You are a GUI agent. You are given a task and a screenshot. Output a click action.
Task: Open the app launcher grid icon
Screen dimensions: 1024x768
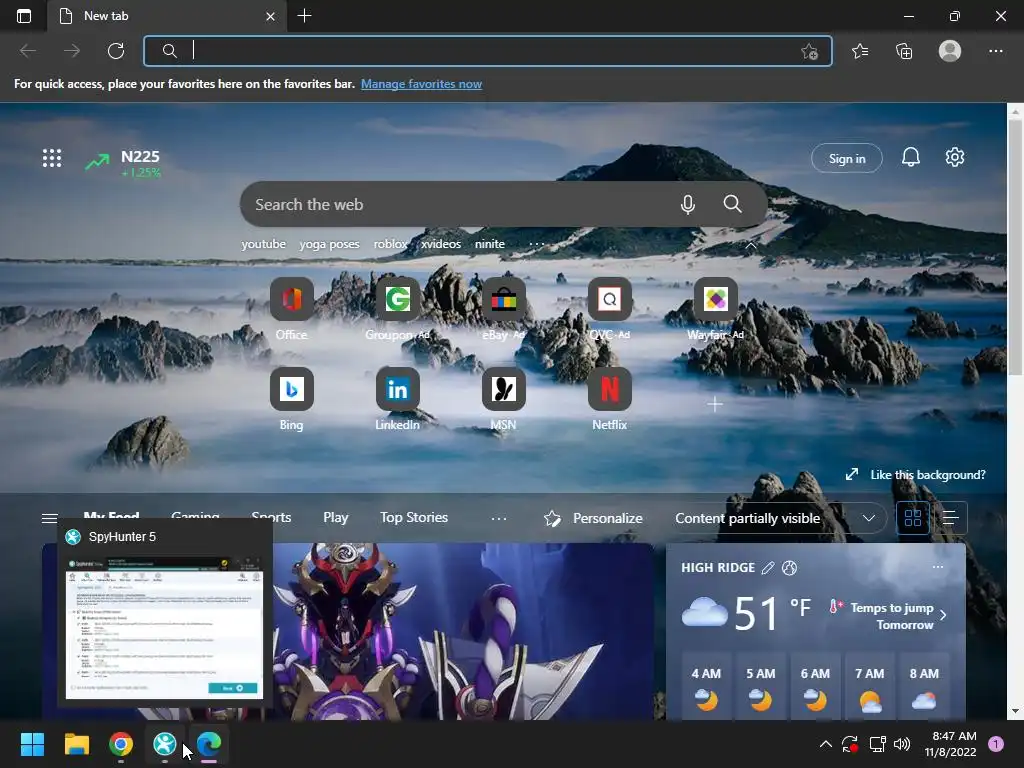pyautogui.click(x=52, y=158)
